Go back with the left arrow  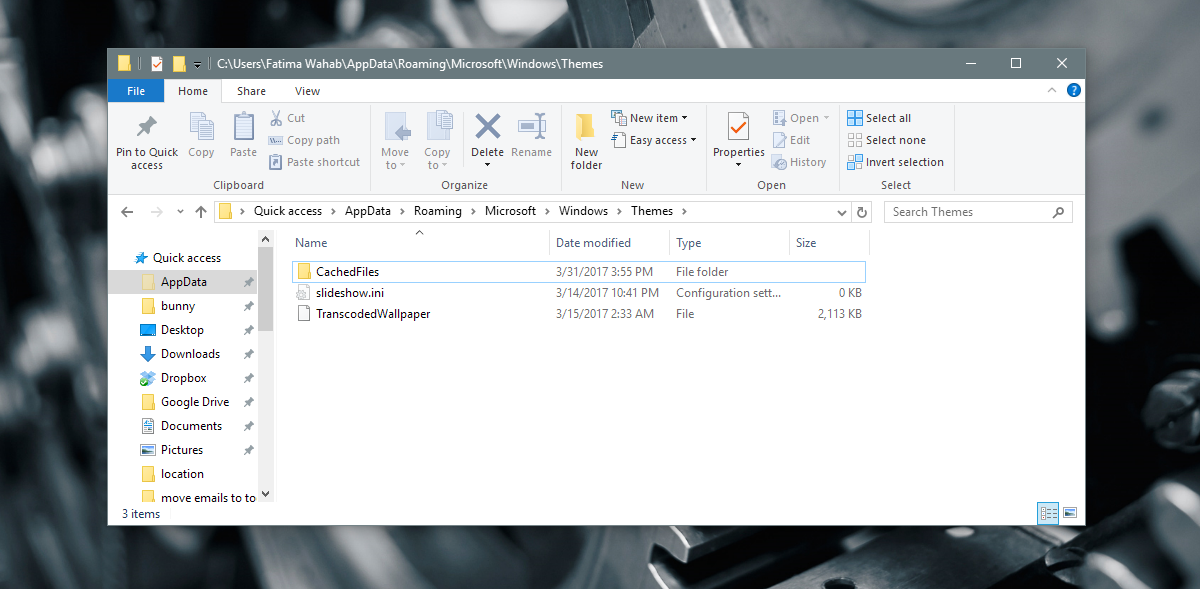(x=127, y=212)
